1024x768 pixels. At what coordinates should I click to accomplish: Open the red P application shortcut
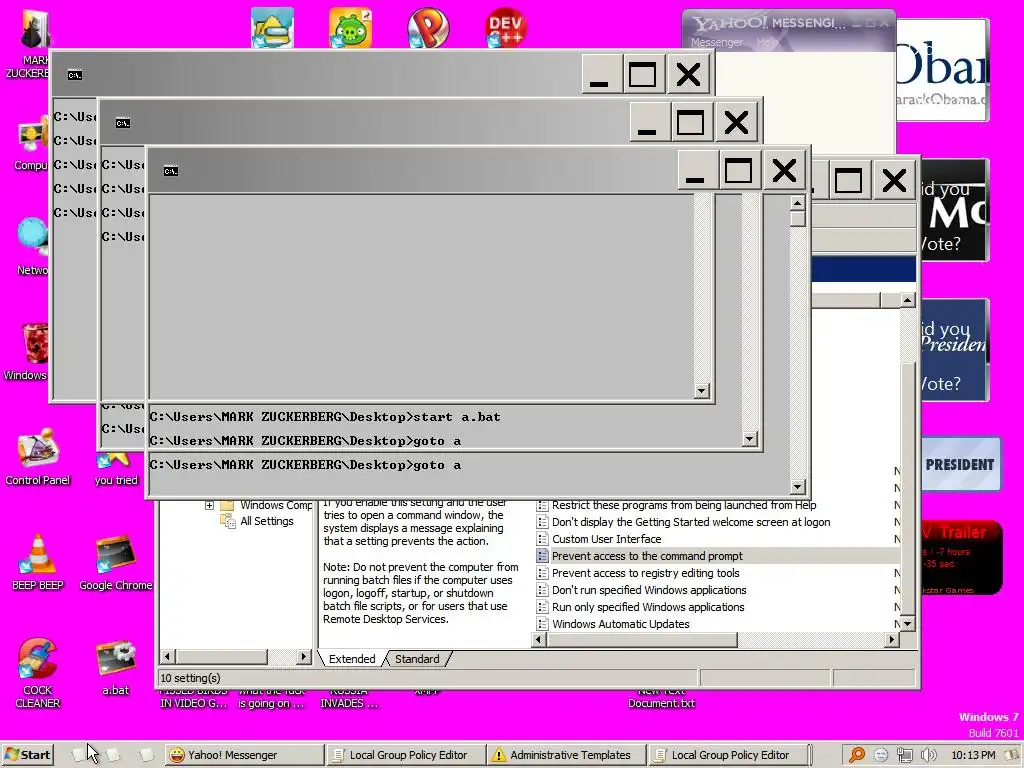click(428, 27)
